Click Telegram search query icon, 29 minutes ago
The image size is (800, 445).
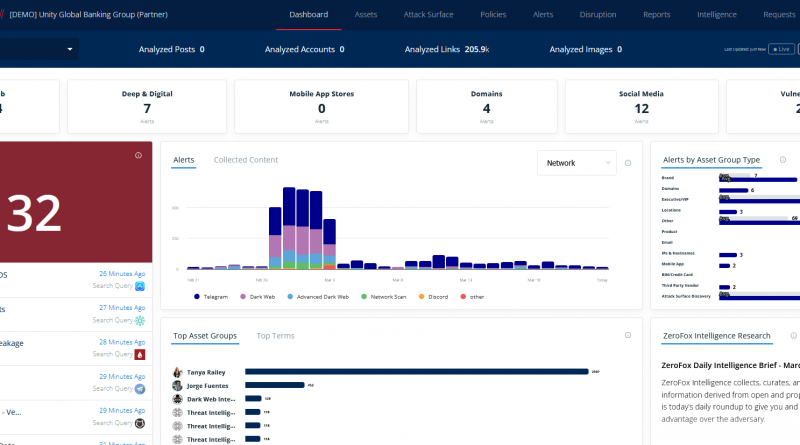click(140, 389)
